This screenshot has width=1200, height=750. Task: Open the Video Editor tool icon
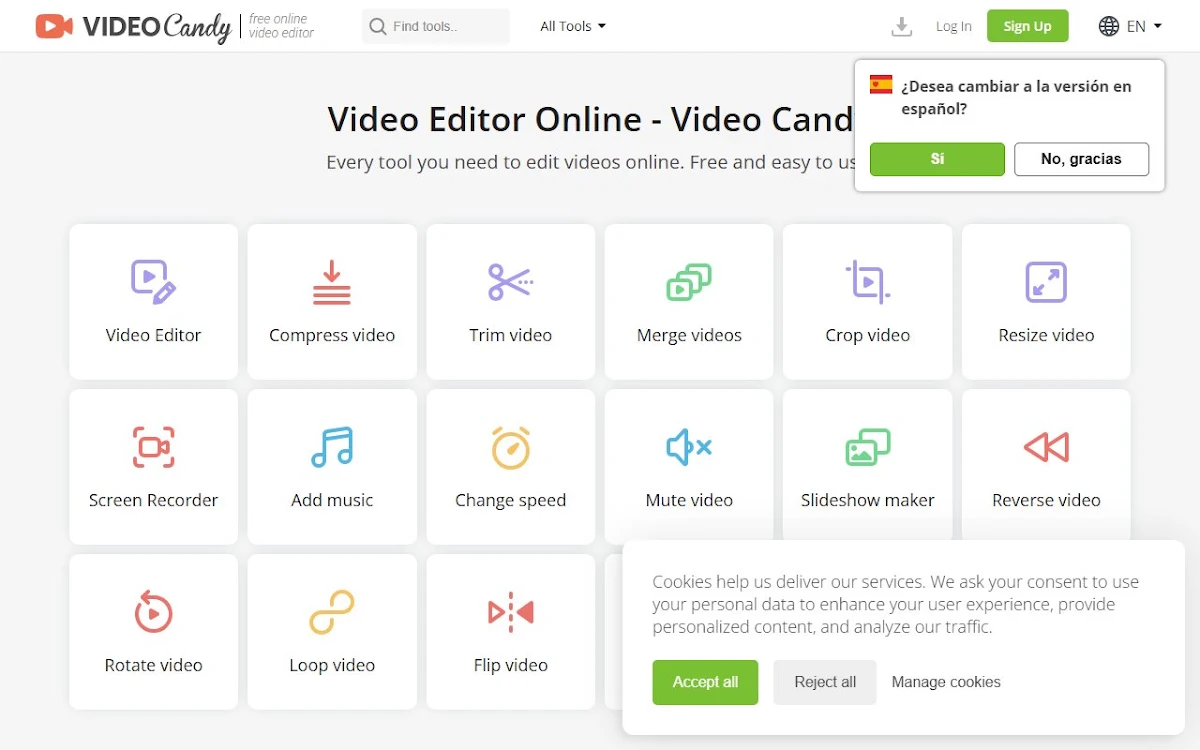click(153, 281)
